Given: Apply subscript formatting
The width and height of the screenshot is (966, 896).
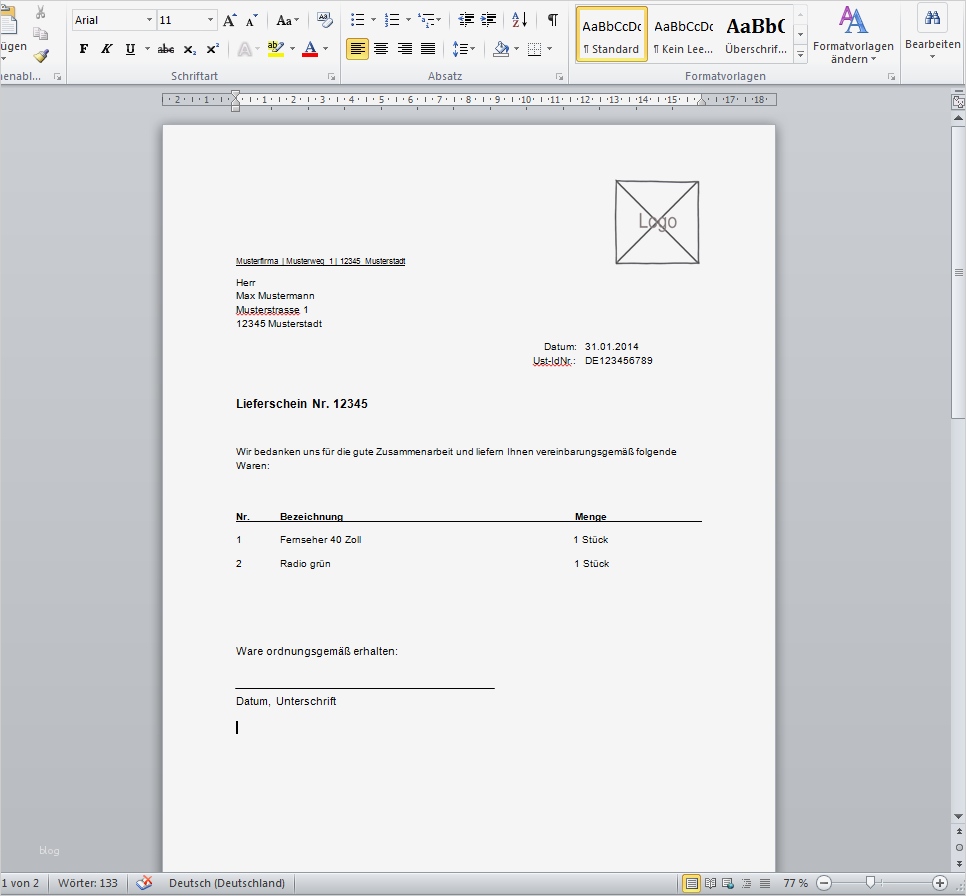Looking at the screenshot, I should click(189, 48).
